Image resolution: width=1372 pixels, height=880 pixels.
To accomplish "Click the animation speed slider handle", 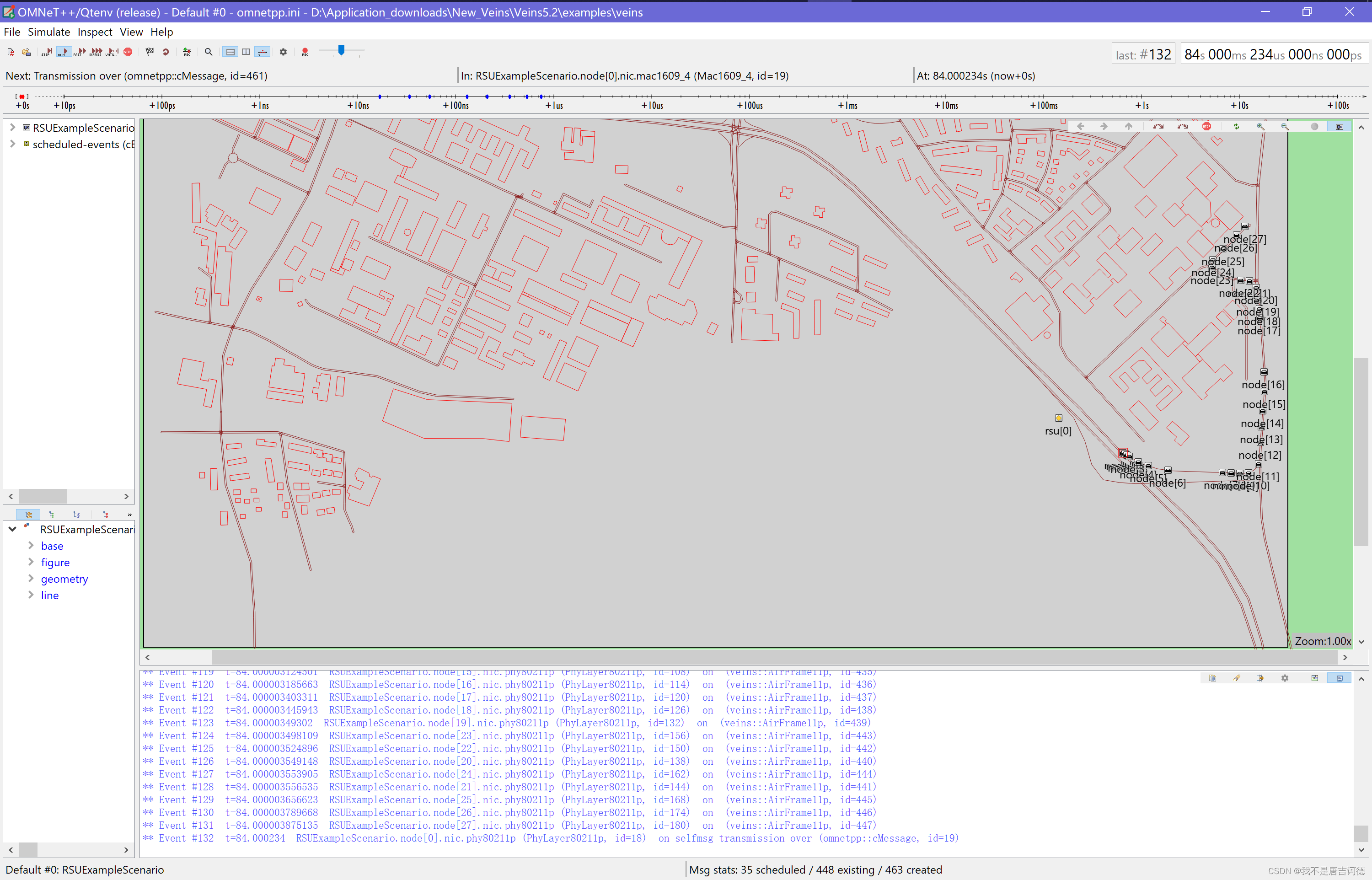I will click(341, 50).
